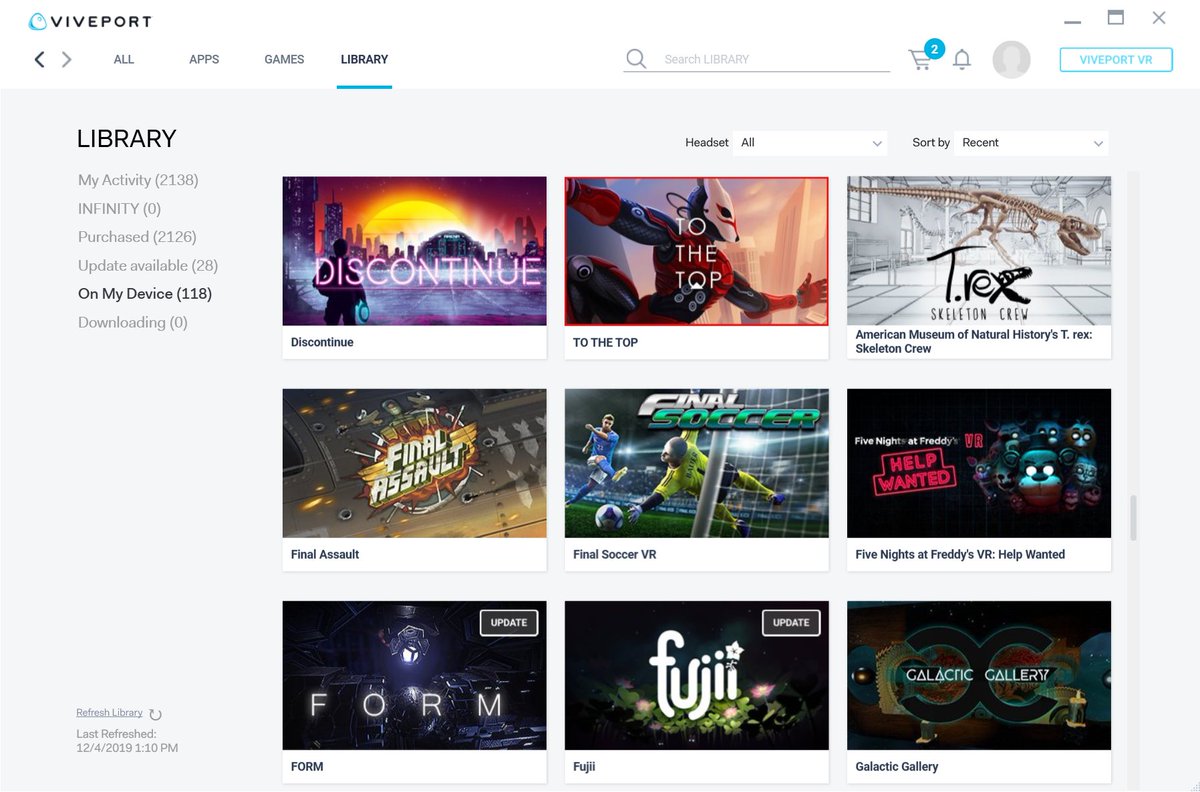Select the LIBRARY tab
Image resolution: width=1200 pixels, height=792 pixels.
click(x=364, y=59)
